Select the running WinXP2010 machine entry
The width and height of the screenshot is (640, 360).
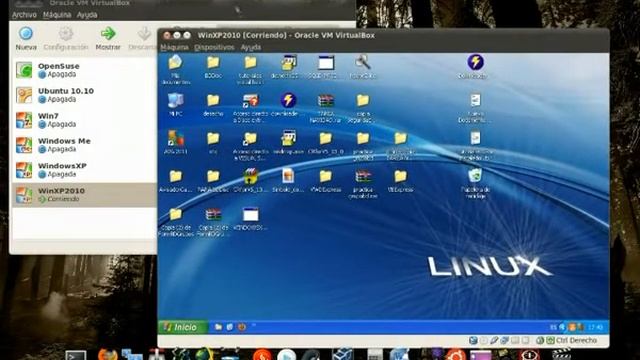(x=84, y=195)
